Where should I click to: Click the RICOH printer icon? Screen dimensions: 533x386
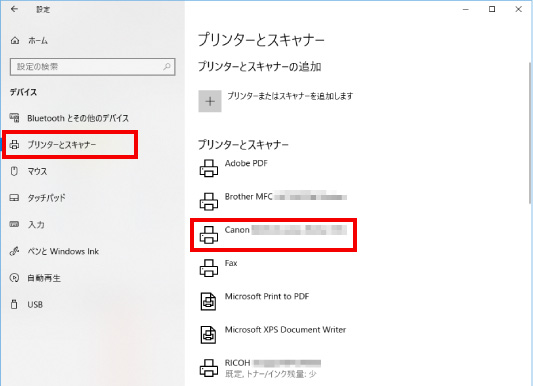coord(208,368)
